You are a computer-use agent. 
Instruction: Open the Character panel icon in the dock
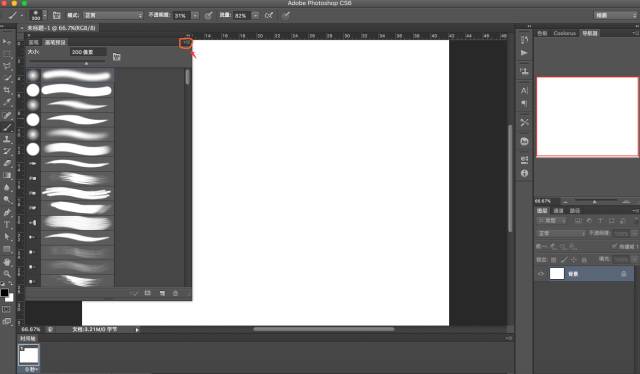(x=524, y=91)
